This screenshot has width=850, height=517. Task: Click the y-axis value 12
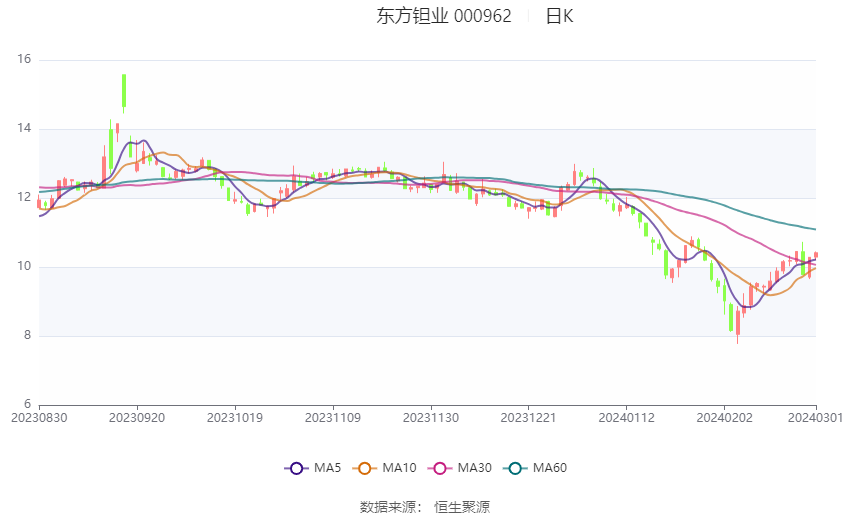(24, 197)
